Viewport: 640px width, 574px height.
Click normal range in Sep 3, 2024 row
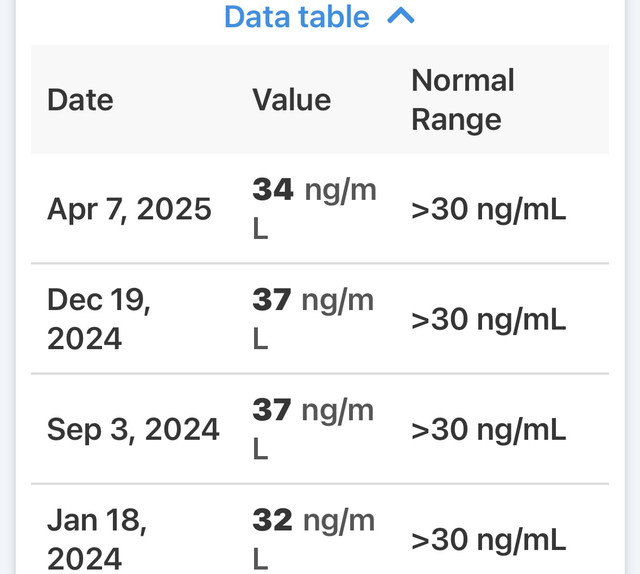[489, 430]
